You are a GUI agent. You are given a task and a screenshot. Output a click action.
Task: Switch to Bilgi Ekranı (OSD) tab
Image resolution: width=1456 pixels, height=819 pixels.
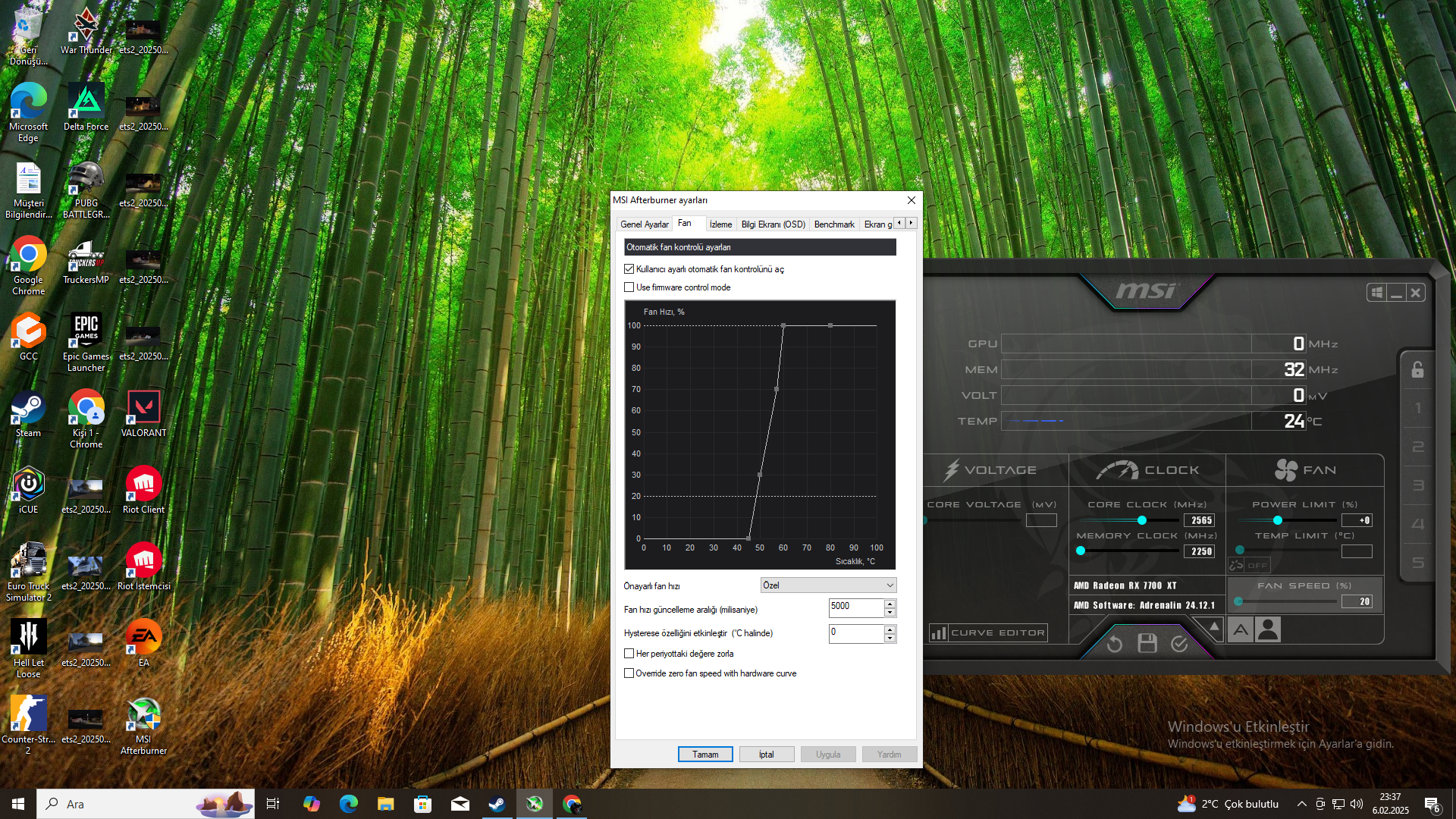(773, 224)
